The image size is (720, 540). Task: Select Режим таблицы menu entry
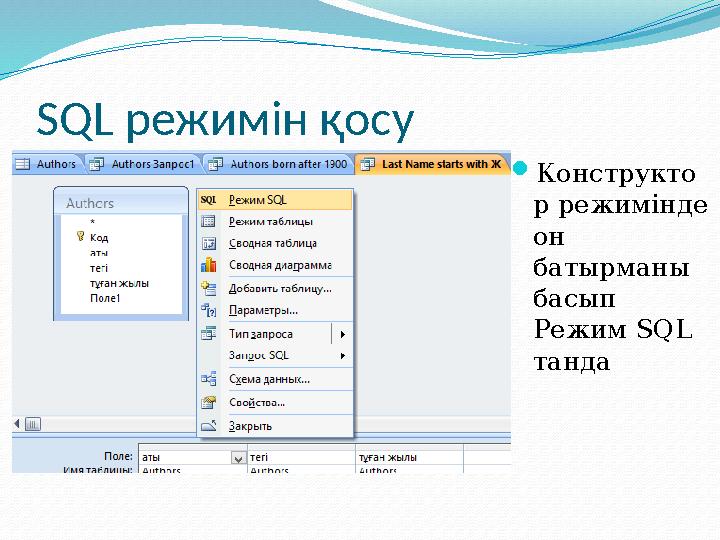coord(276,221)
